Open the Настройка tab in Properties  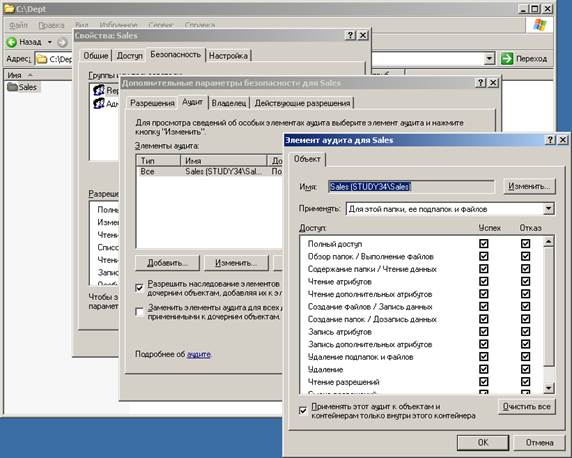228,56
